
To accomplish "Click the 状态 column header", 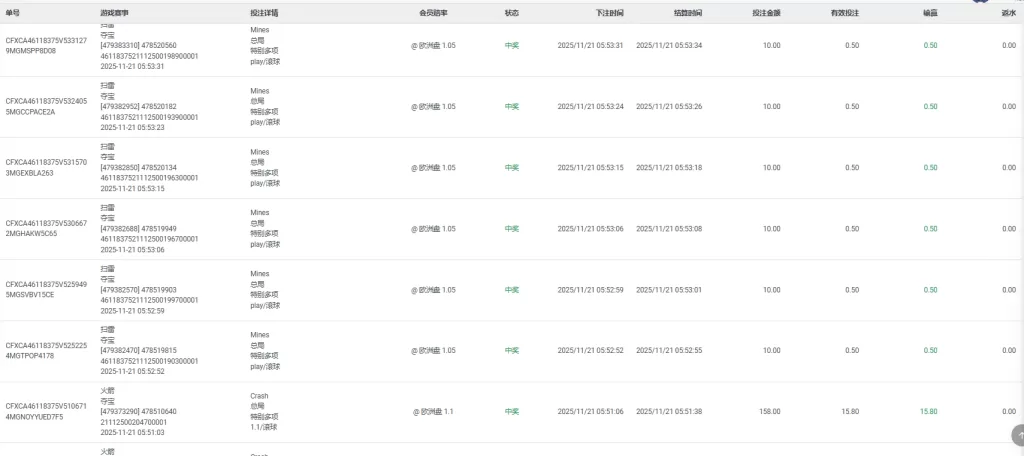I will click(511, 13).
